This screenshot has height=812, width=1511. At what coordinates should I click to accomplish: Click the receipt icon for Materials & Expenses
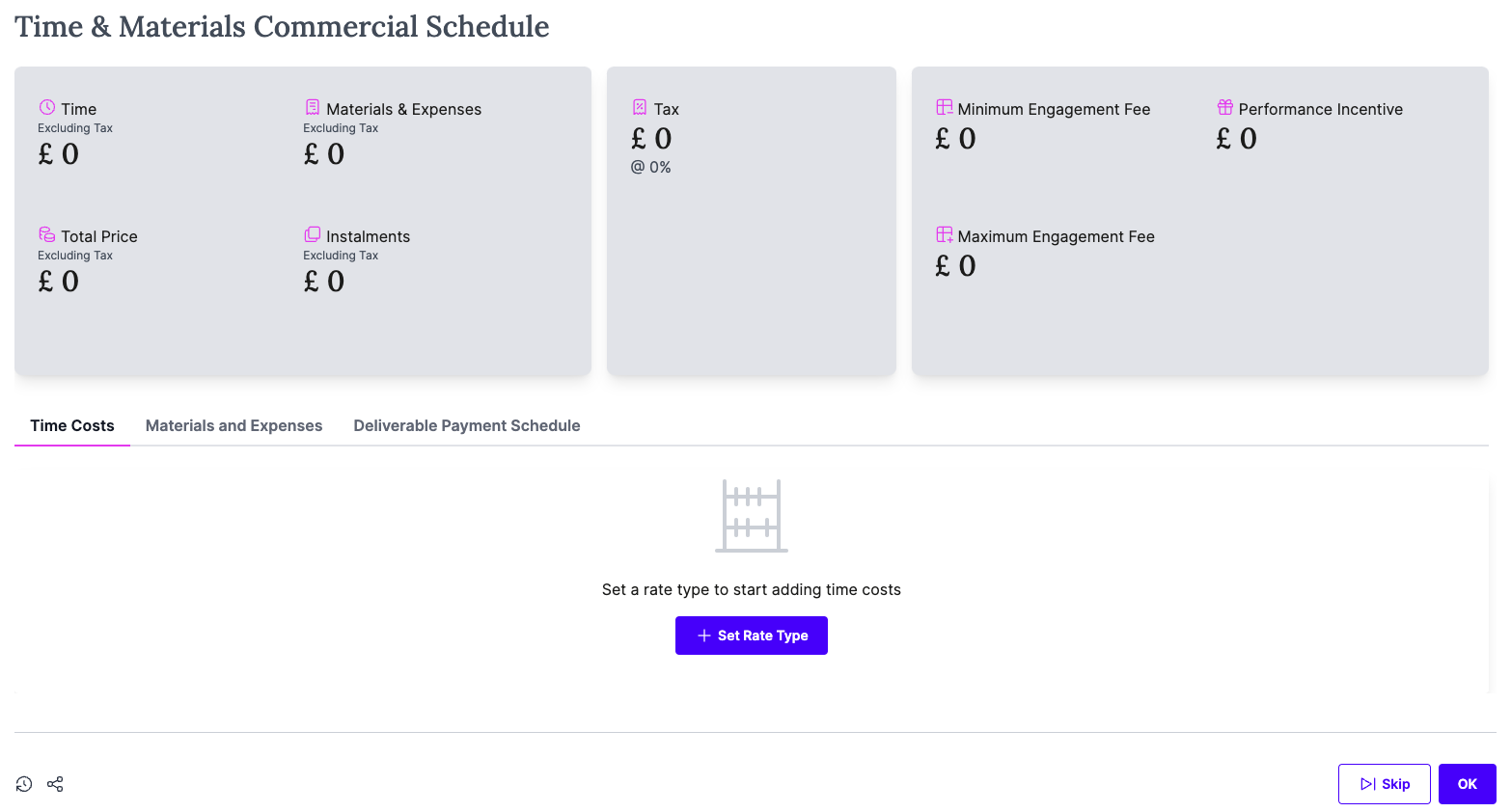click(x=313, y=107)
